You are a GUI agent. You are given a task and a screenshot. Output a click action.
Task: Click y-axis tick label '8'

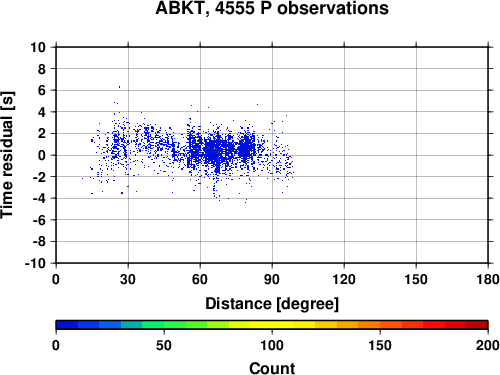tap(42, 69)
